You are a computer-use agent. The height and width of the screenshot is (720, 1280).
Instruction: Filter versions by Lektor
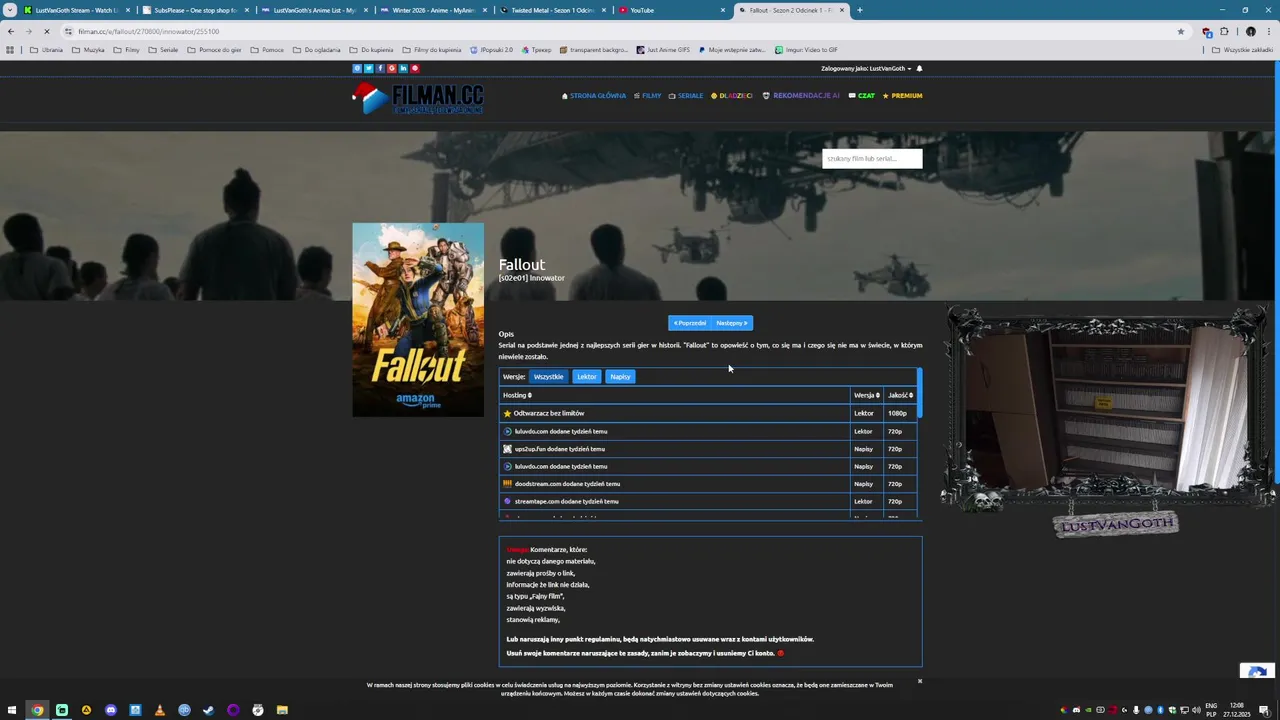pos(586,377)
